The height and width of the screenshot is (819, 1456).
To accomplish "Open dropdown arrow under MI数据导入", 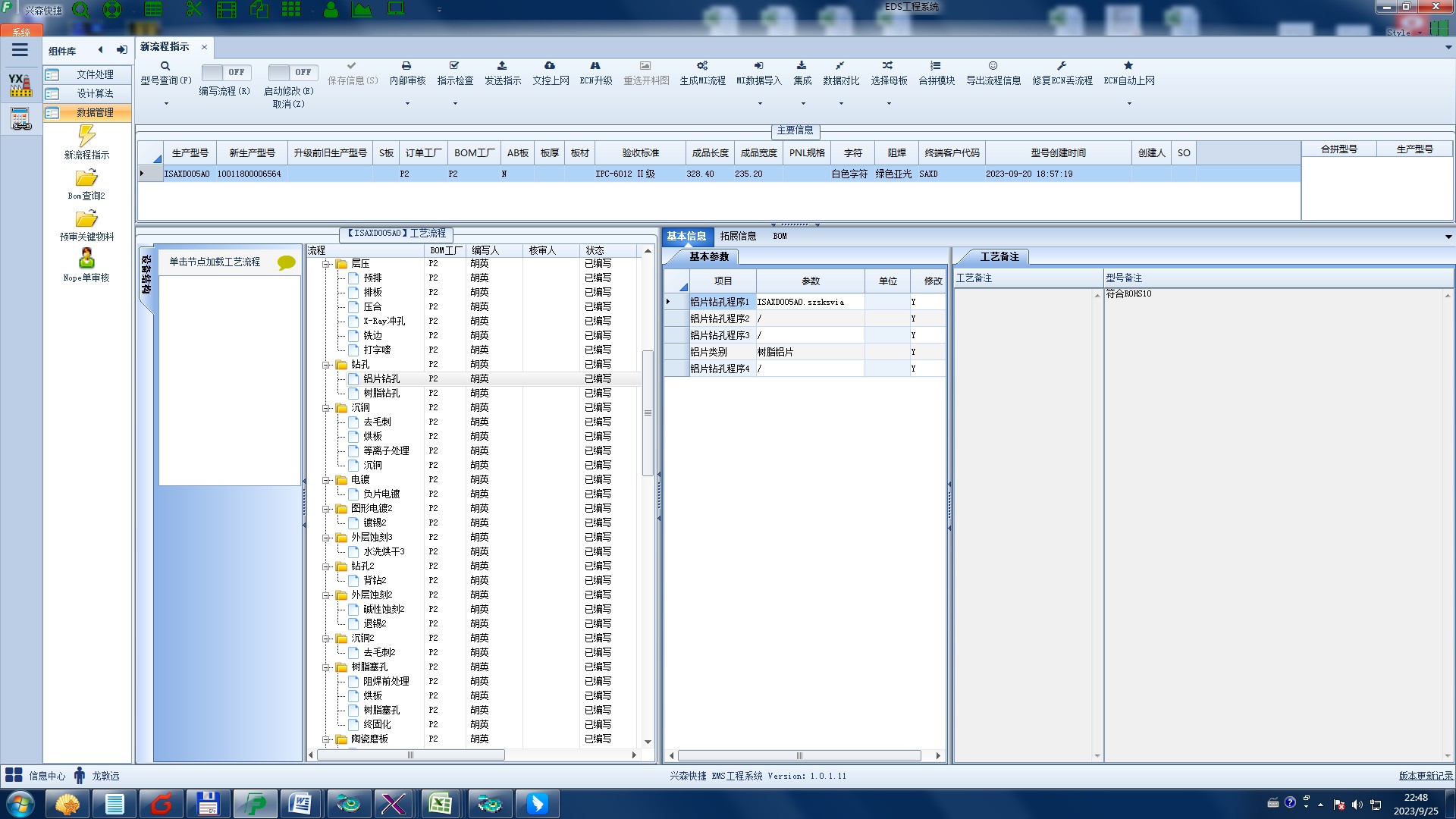I will (x=759, y=104).
